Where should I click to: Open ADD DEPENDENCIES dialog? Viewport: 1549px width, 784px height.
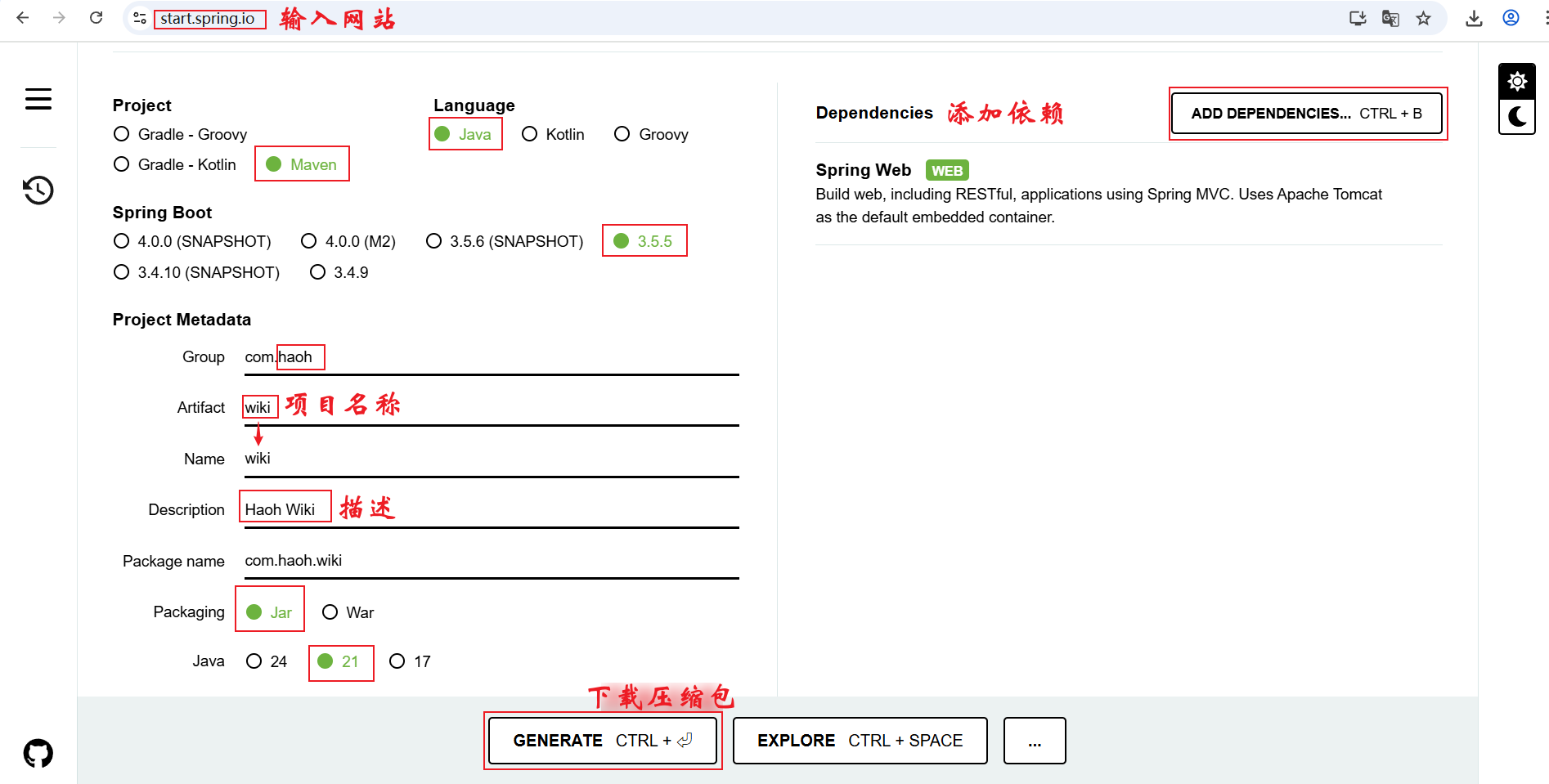[x=1306, y=114]
